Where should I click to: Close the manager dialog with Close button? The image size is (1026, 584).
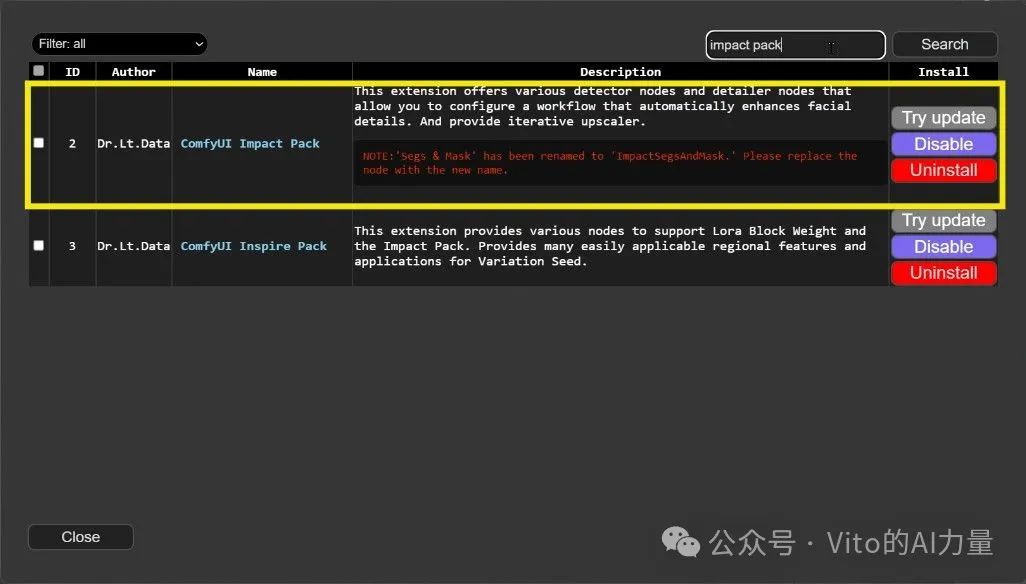pyautogui.click(x=80, y=537)
